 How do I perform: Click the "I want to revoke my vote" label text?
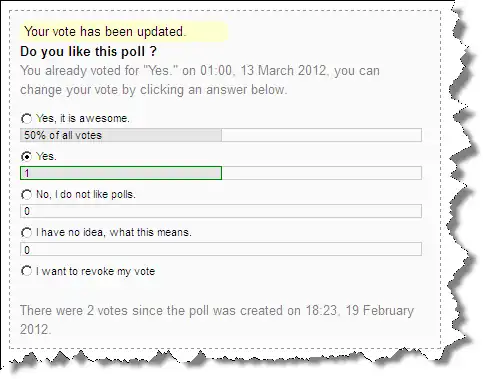pos(95,271)
